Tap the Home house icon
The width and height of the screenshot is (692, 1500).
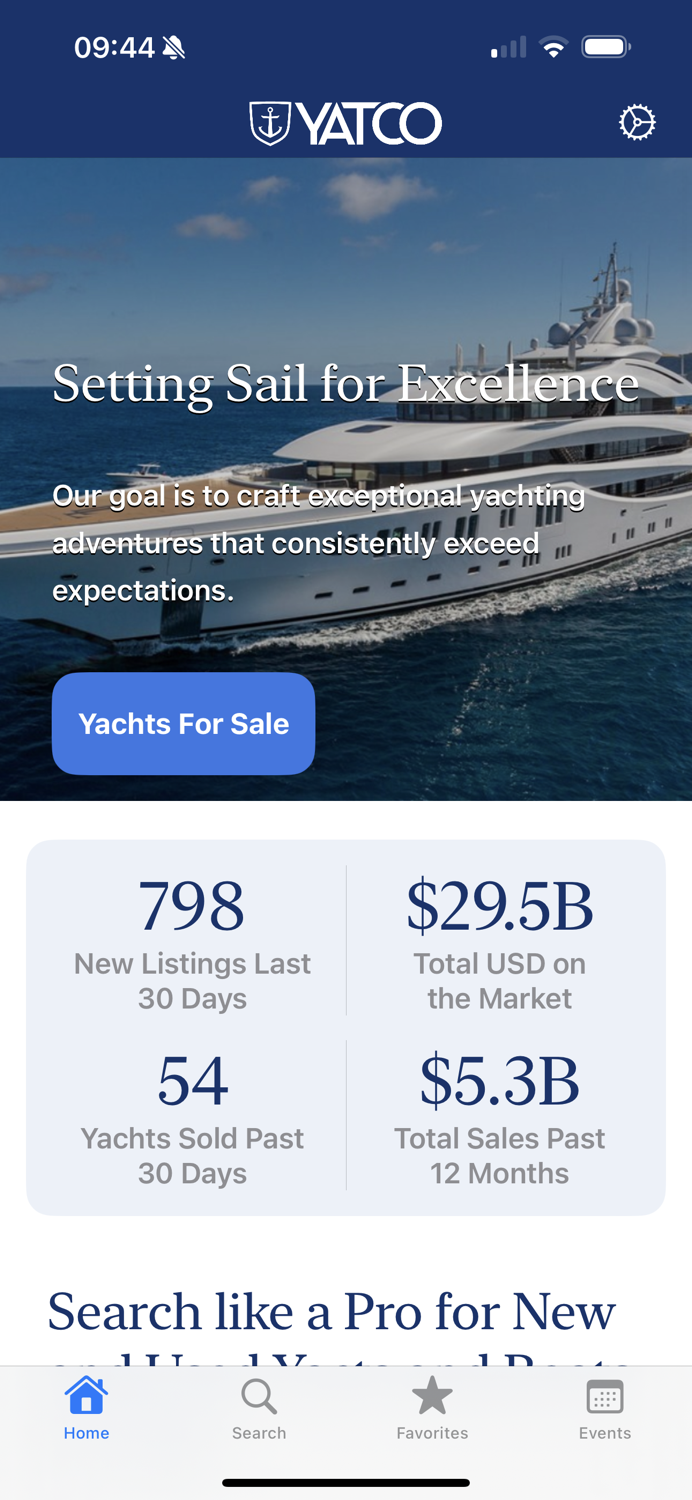point(86,1392)
